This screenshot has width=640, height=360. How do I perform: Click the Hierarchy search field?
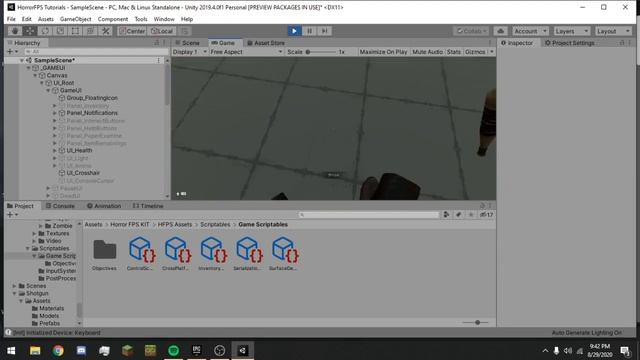pos(96,52)
